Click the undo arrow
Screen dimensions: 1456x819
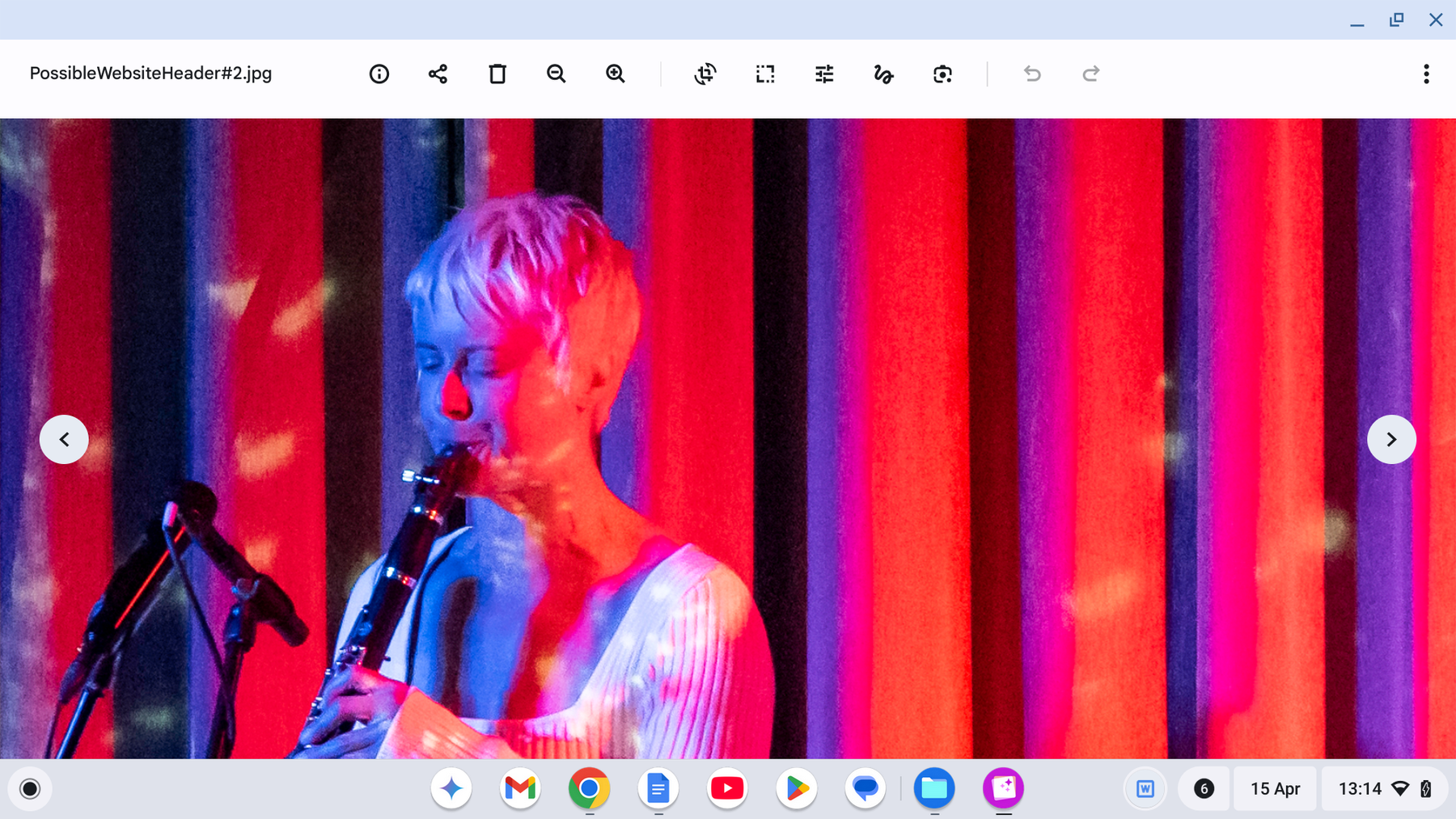1032,74
